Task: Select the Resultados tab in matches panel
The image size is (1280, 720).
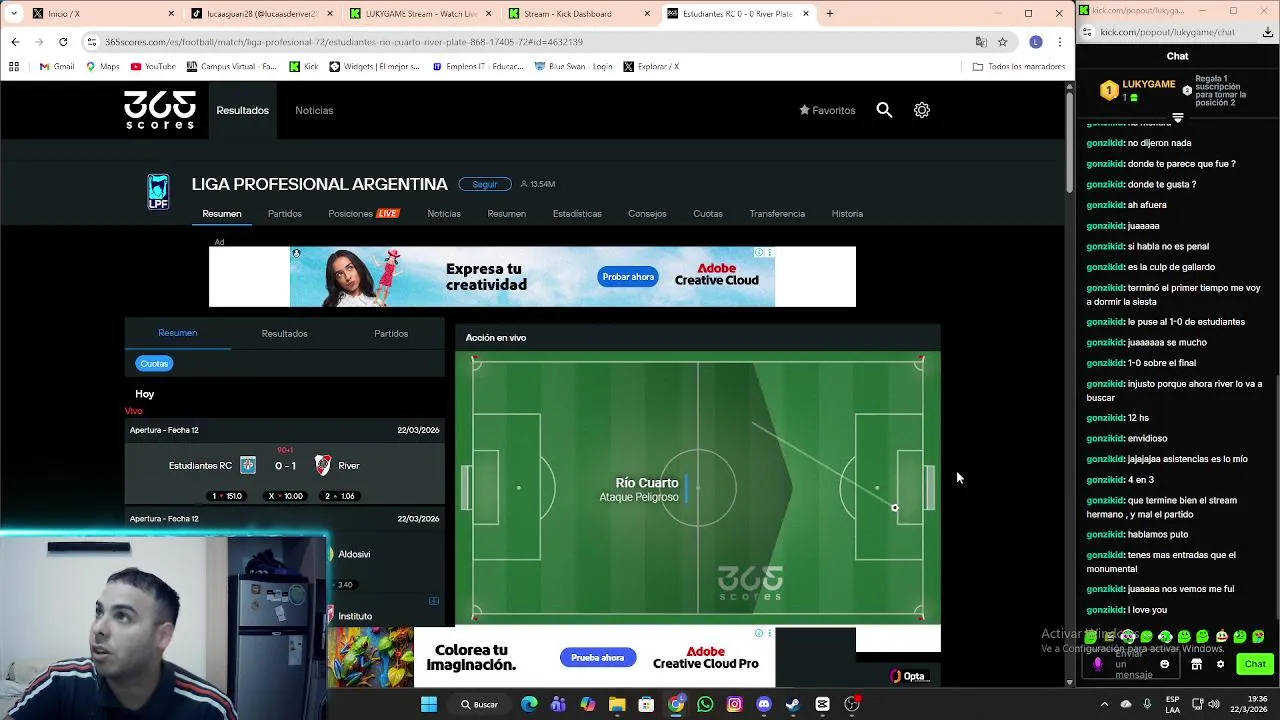Action: 285,333
